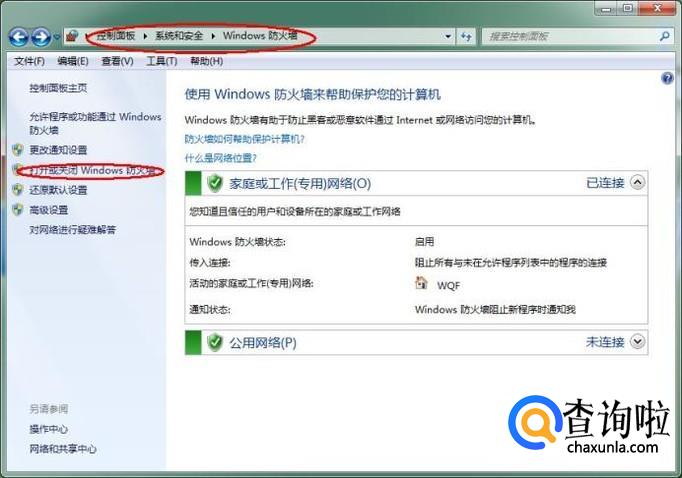Click the Control Panel icon in address bar

click(x=72, y=36)
